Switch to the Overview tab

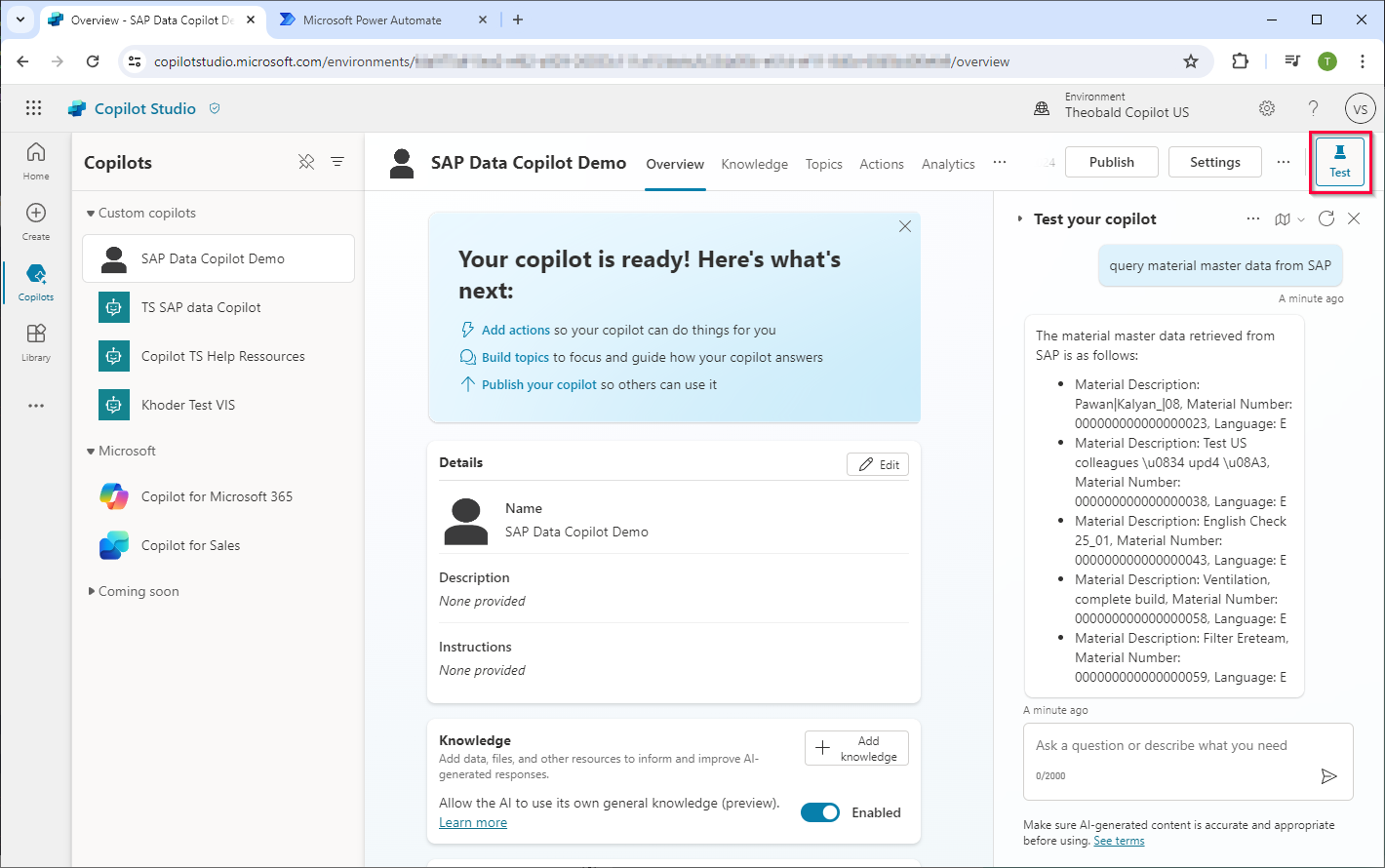coord(675,164)
